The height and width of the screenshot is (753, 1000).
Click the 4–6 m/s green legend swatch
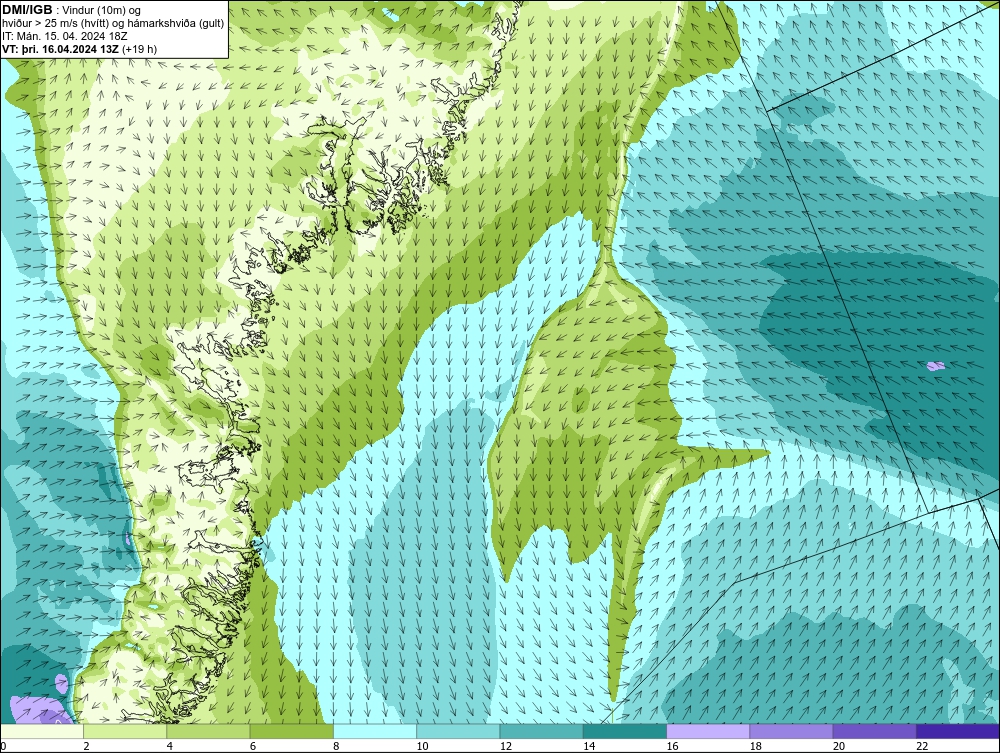[209, 731]
